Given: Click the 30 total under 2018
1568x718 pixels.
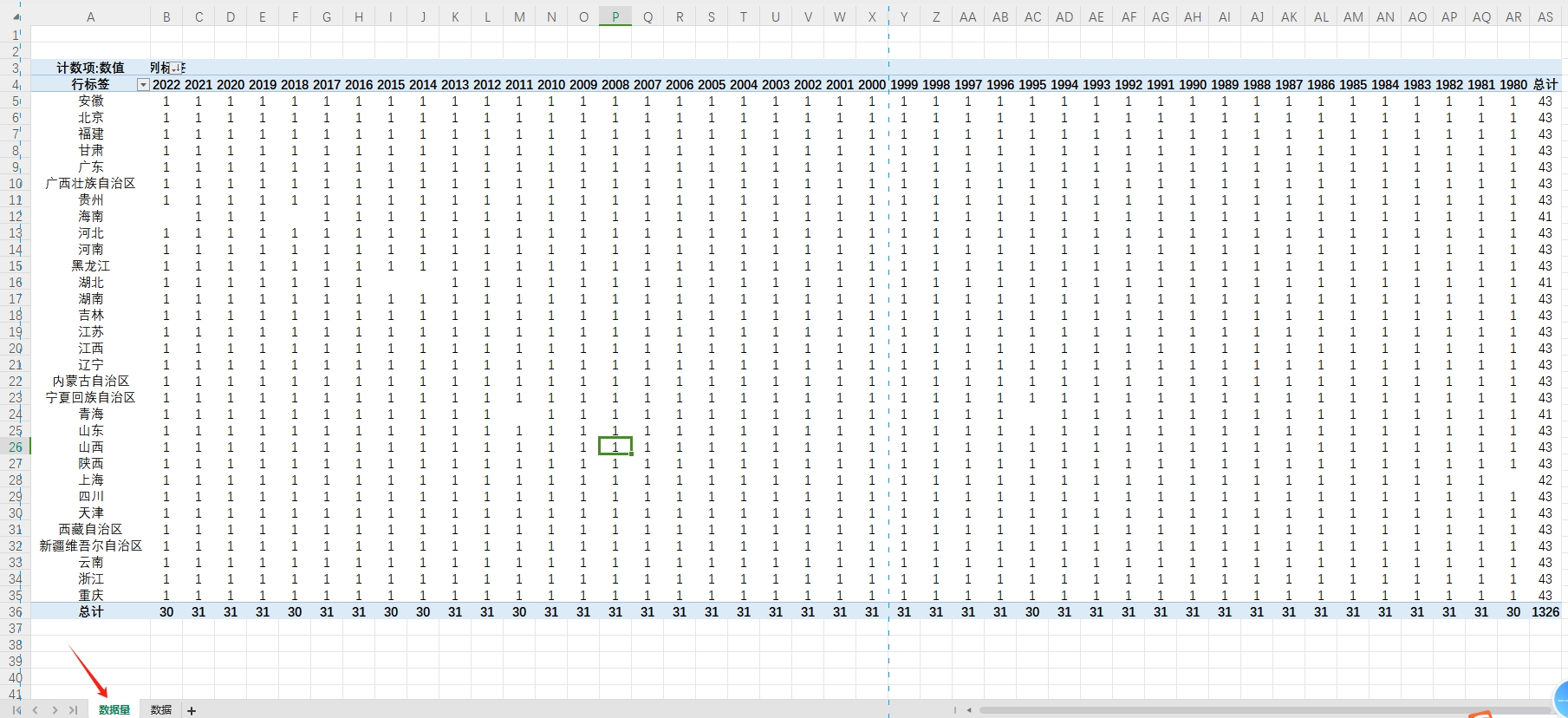Looking at the screenshot, I should (x=295, y=611).
